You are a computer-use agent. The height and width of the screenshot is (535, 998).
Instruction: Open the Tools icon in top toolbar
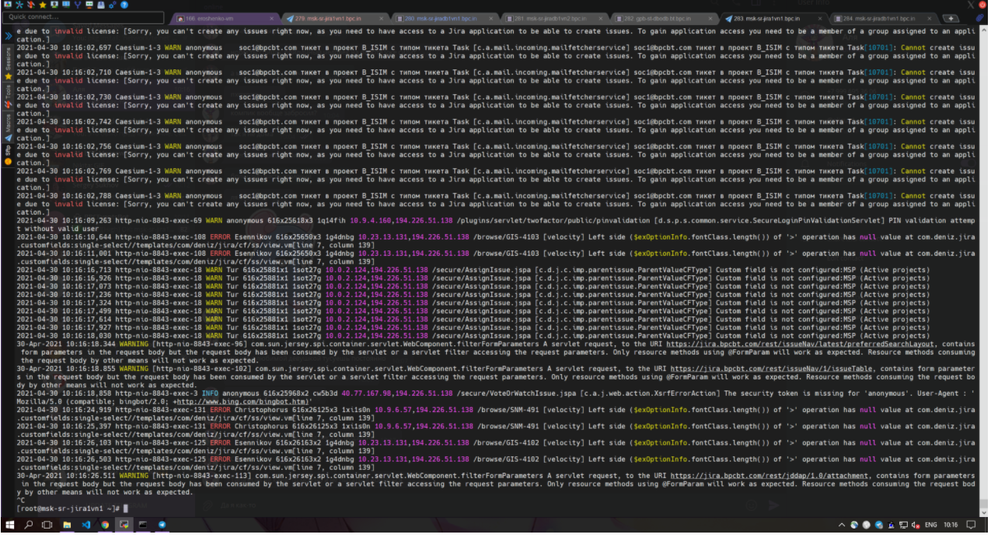(31, 4)
